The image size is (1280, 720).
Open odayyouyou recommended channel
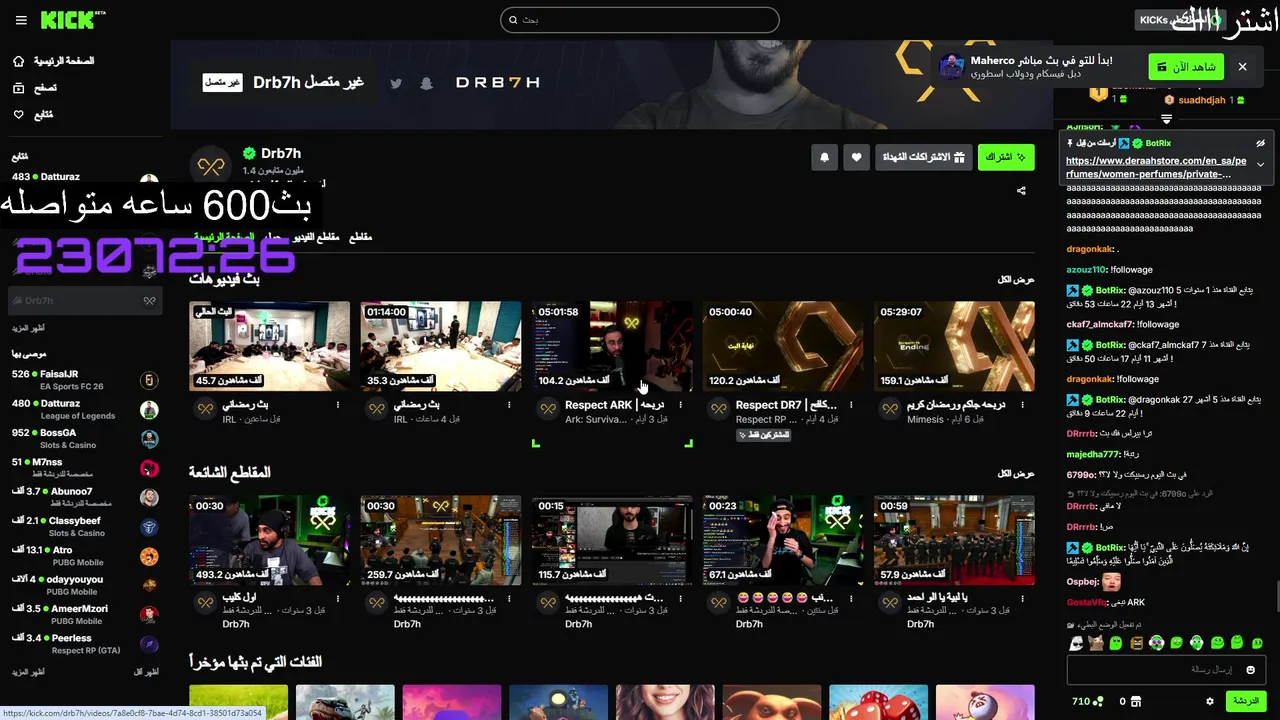(85, 585)
